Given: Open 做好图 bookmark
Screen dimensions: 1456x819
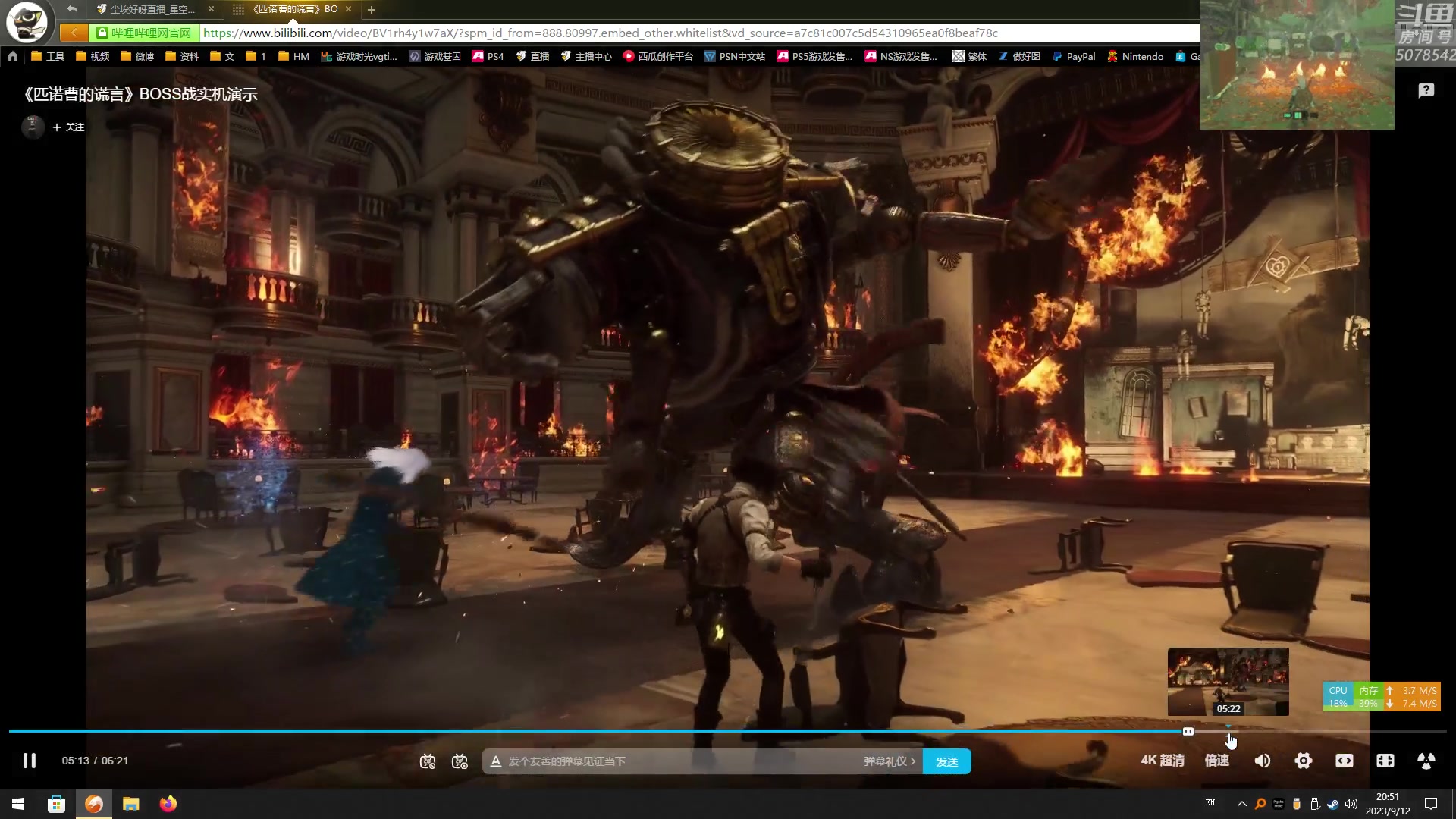Looking at the screenshot, I should 1018,56.
